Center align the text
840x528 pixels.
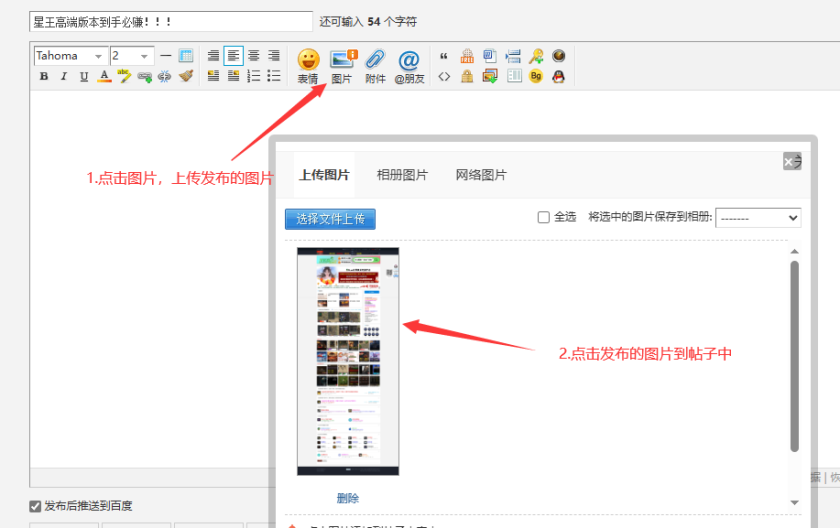coord(253,56)
